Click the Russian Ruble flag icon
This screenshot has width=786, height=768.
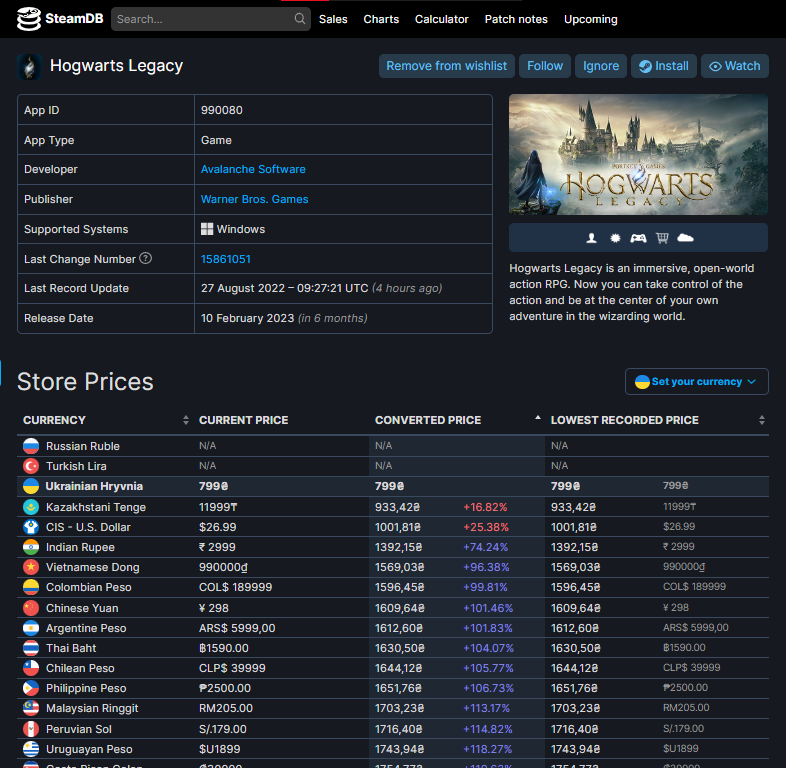[31, 446]
